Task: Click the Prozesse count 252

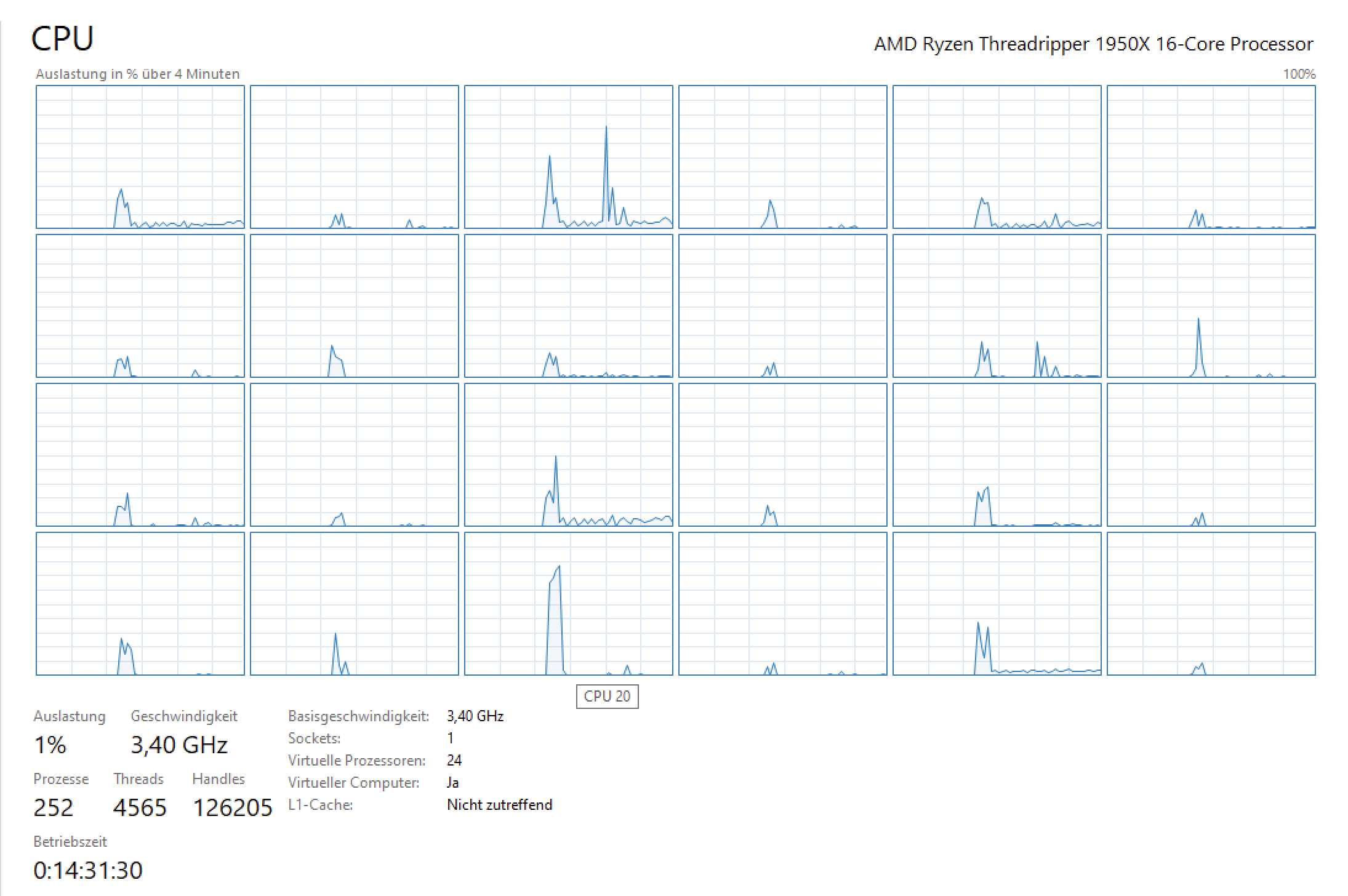Action: (x=53, y=807)
